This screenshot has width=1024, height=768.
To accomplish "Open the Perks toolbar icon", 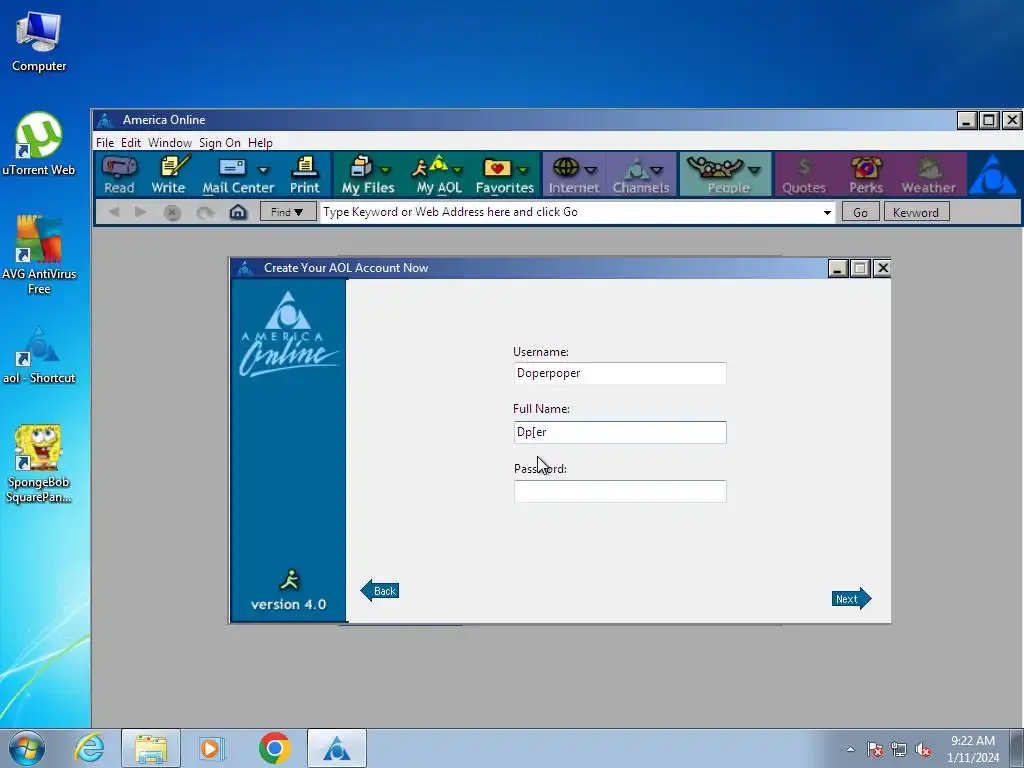I will coord(866,174).
